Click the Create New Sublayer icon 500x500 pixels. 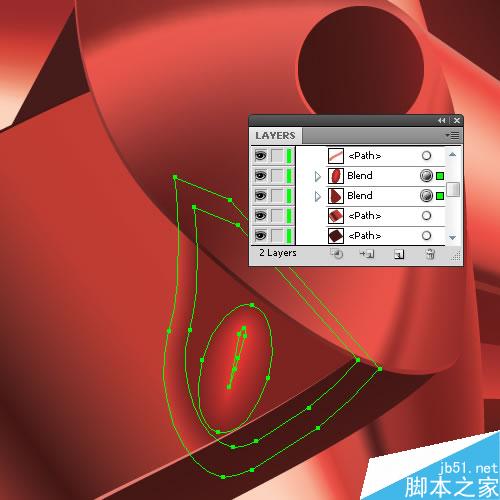pyautogui.click(x=367, y=254)
